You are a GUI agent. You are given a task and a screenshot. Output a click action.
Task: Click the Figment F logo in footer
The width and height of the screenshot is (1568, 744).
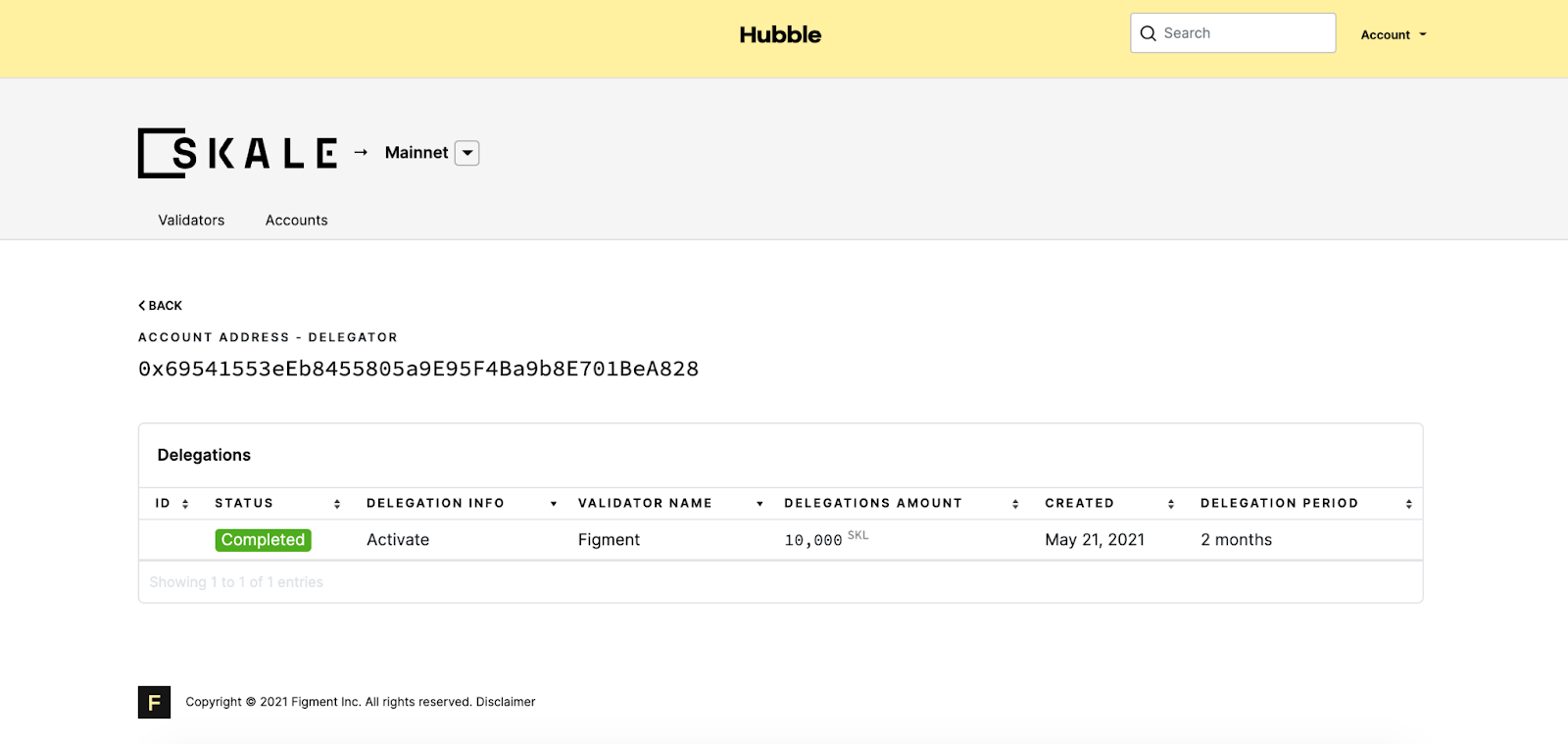[x=154, y=702]
